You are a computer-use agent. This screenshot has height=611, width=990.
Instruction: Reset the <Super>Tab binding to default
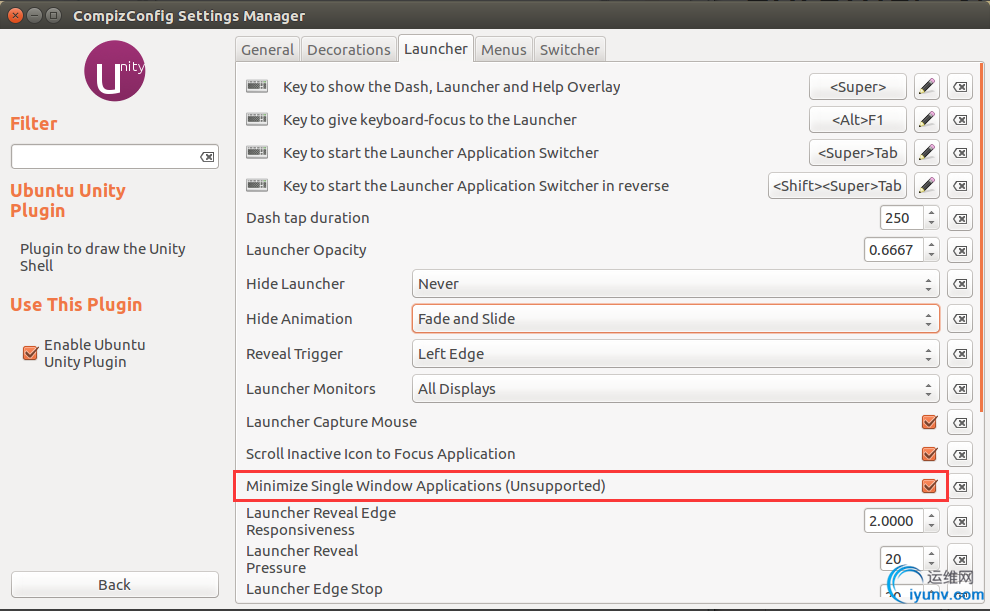pos(960,153)
